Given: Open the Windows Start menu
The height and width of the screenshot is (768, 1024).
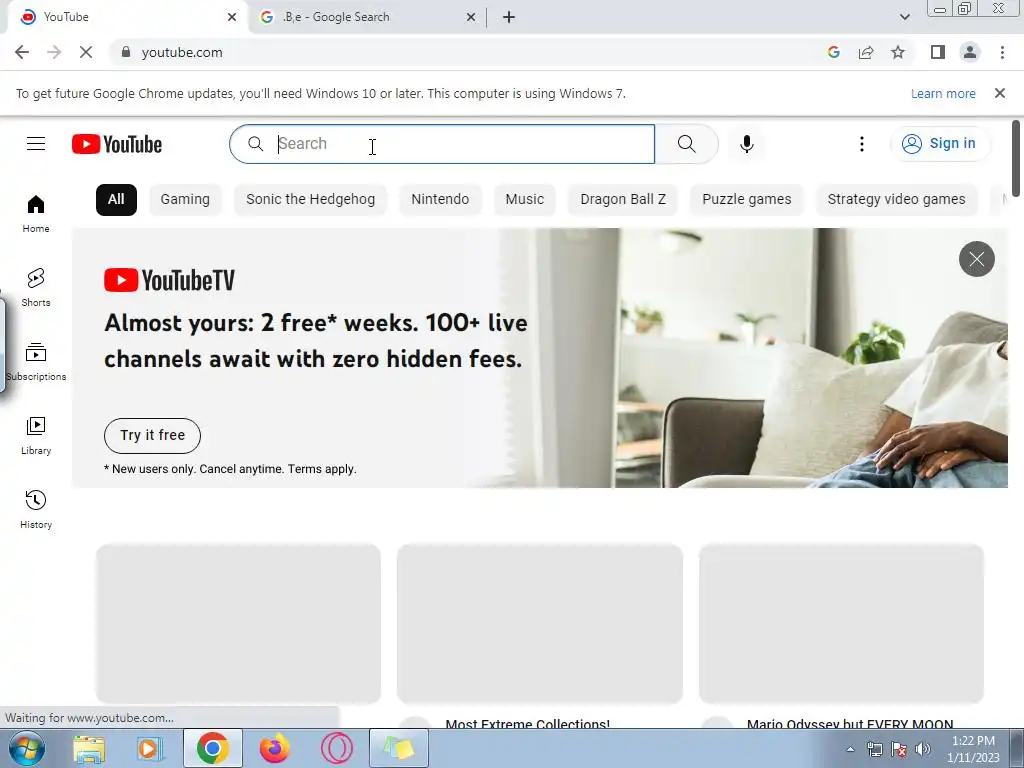Looking at the screenshot, I should pyautogui.click(x=27, y=748).
